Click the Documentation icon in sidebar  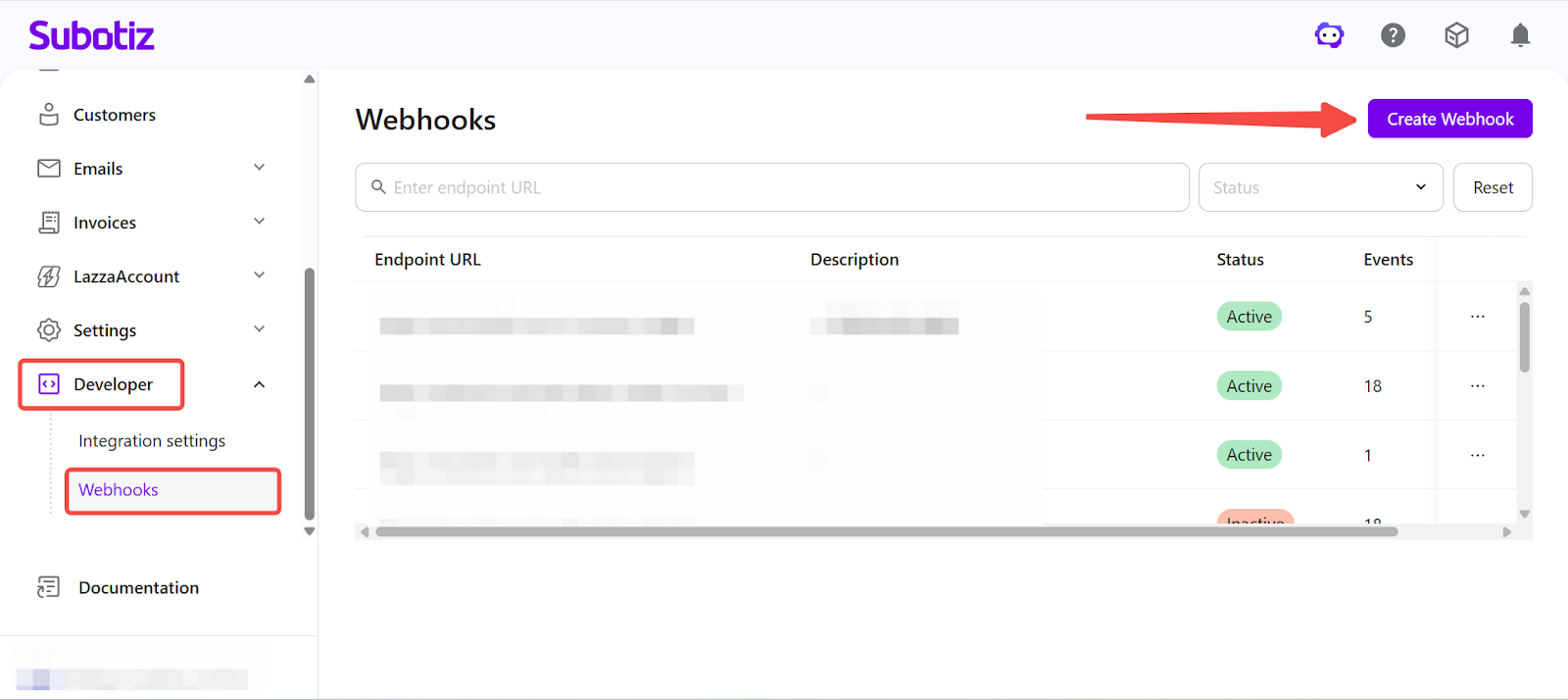click(49, 587)
